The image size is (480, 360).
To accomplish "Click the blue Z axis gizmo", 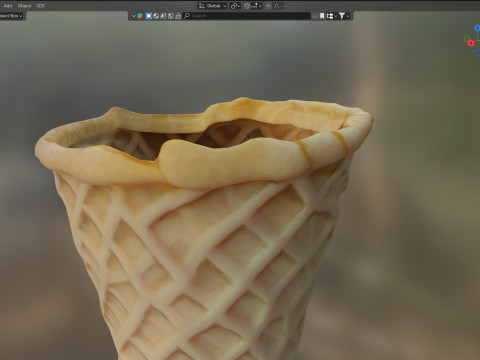I will coord(477,28).
